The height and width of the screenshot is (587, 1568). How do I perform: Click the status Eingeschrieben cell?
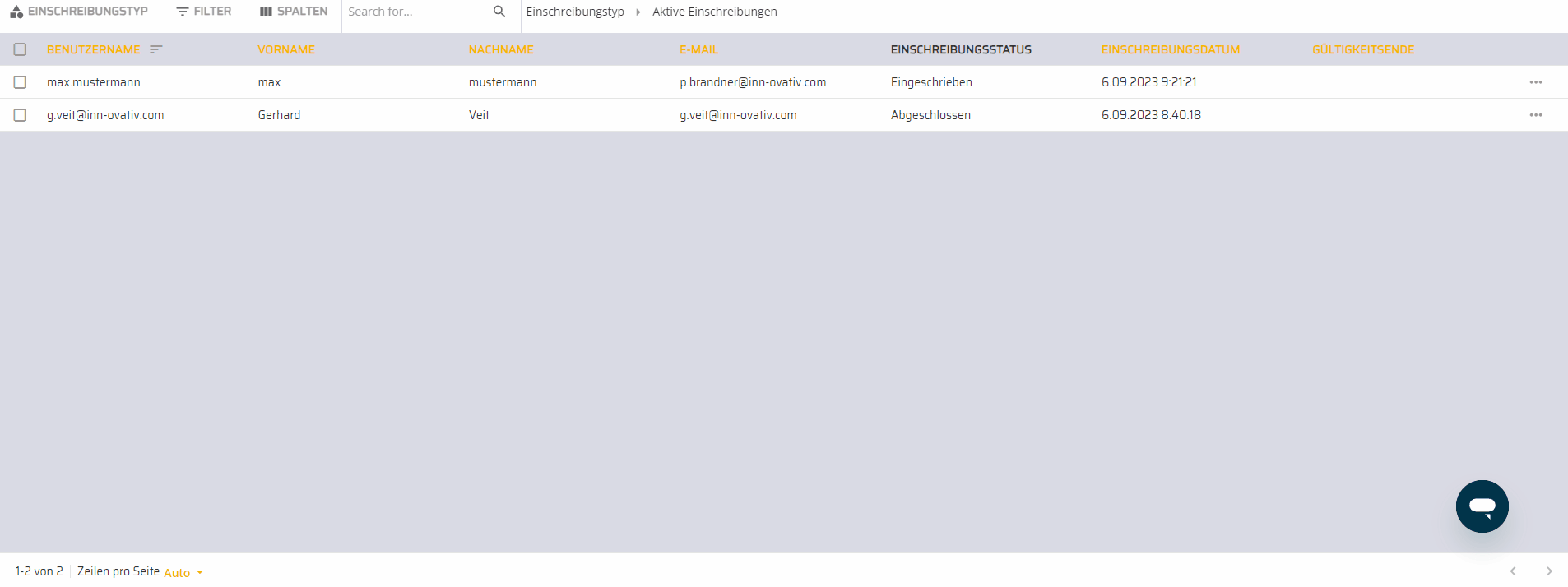click(x=931, y=82)
